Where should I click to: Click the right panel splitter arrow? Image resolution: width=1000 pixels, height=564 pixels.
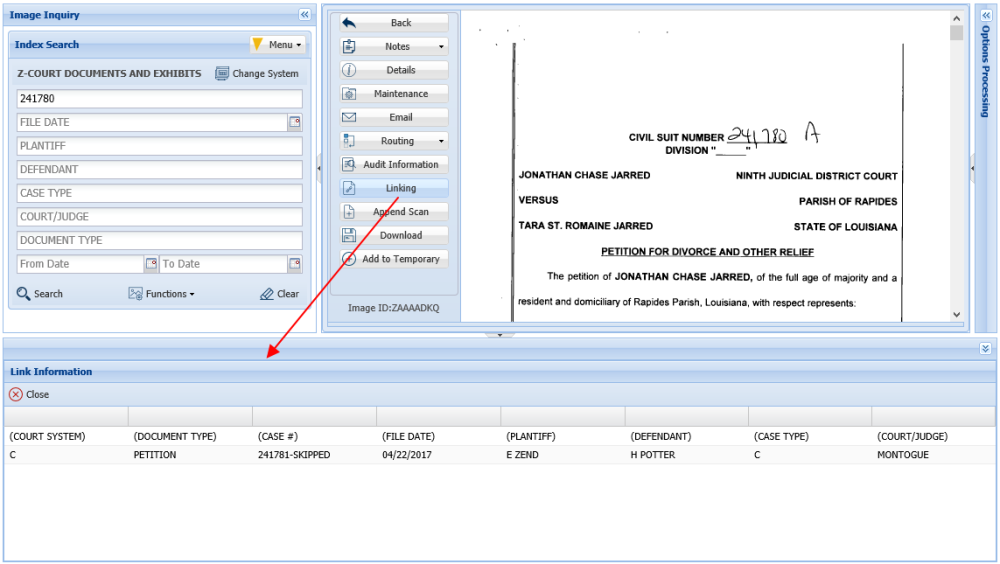(x=972, y=168)
